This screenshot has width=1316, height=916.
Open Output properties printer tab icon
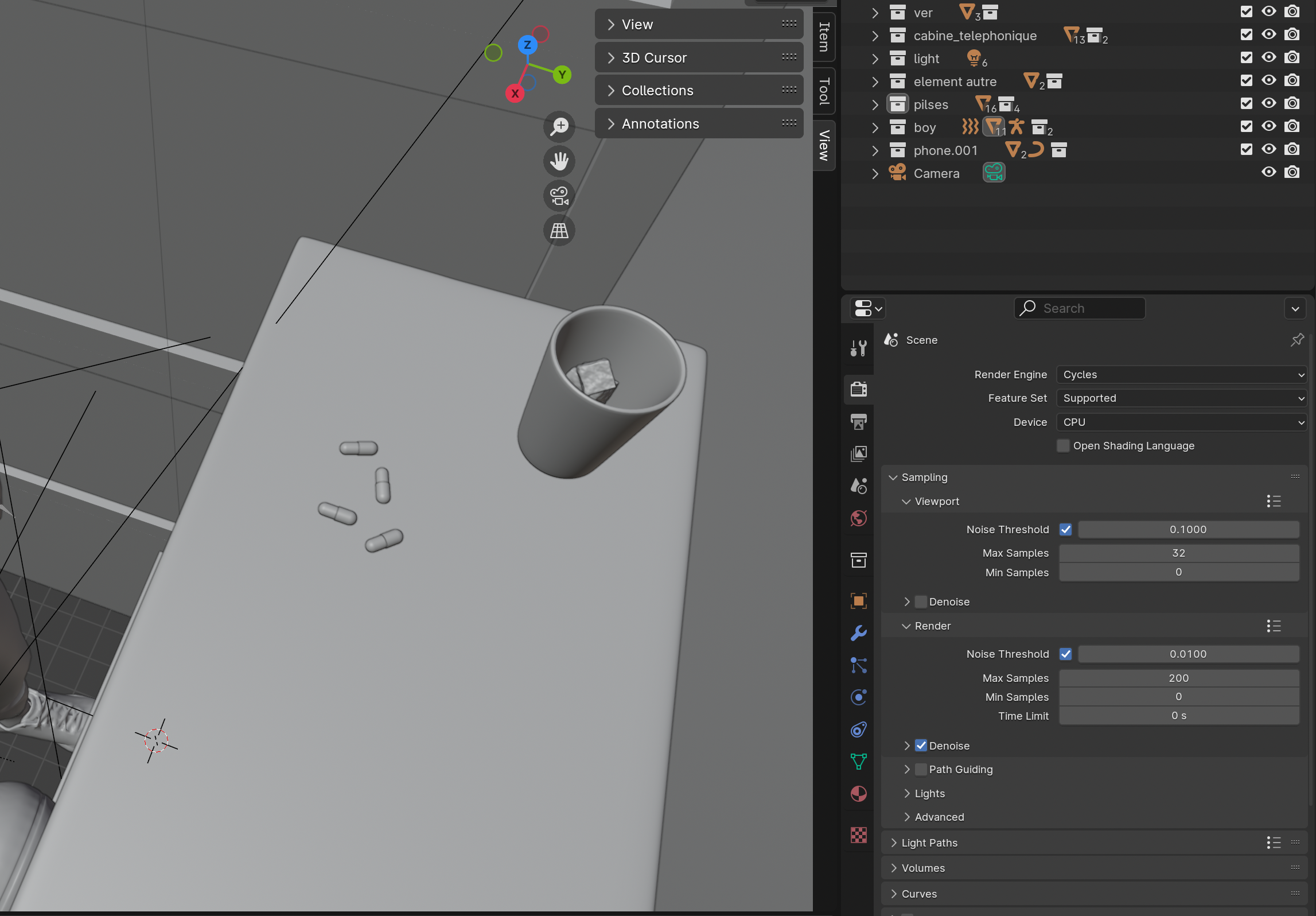click(858, 422)
